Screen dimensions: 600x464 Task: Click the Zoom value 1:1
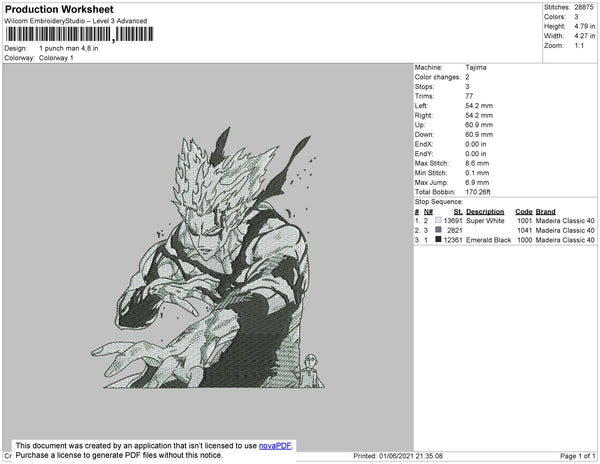point(579,46)
